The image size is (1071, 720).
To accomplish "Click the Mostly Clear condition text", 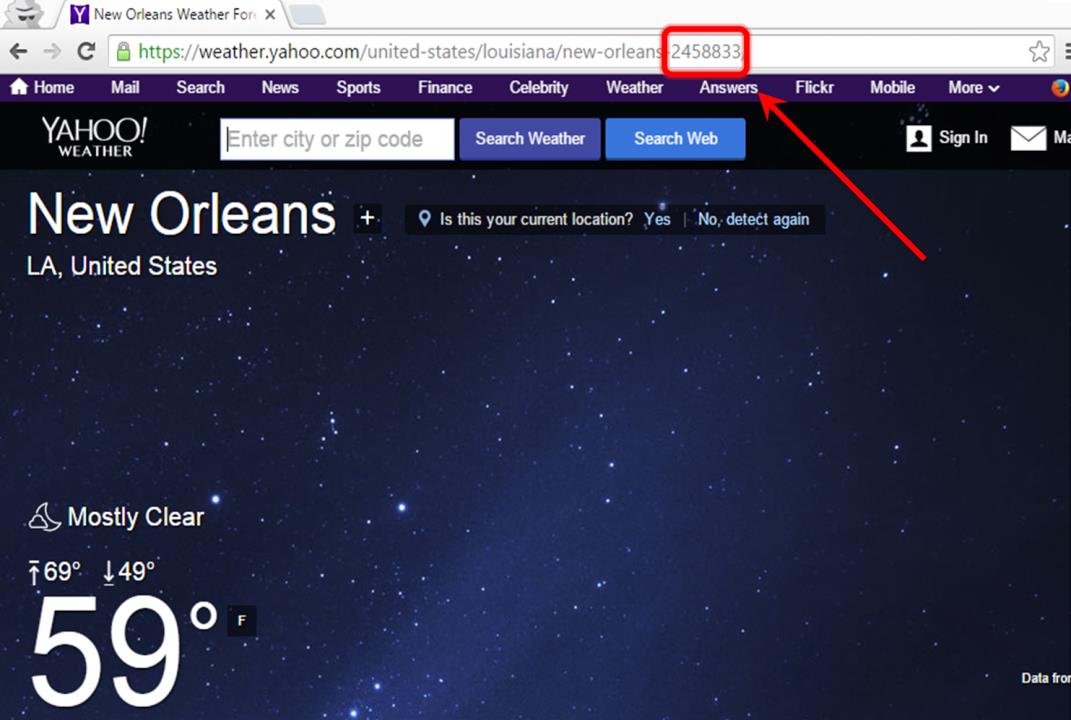I will point(136,517).
